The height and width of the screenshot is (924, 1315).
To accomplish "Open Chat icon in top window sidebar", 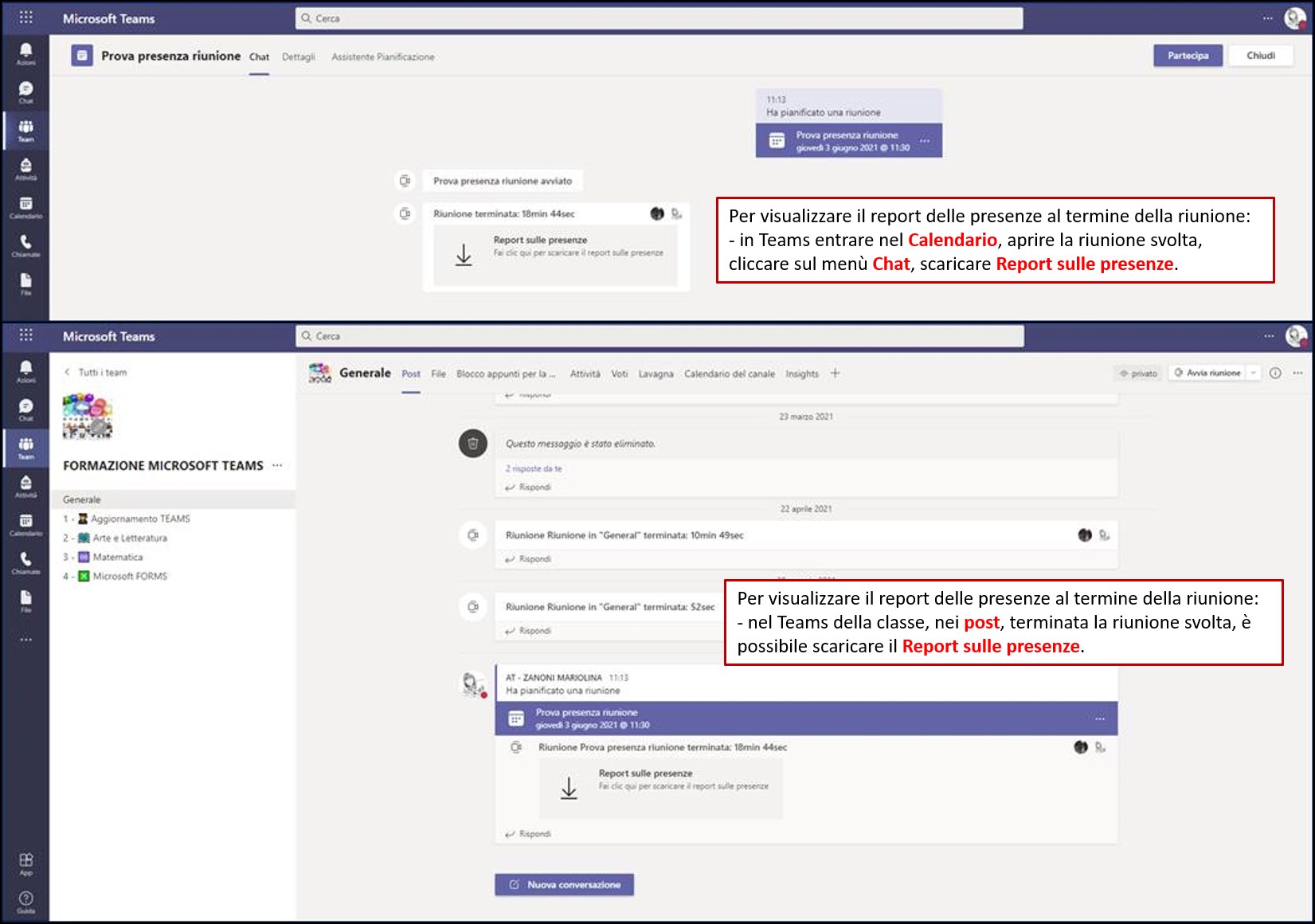I will 25,92.
